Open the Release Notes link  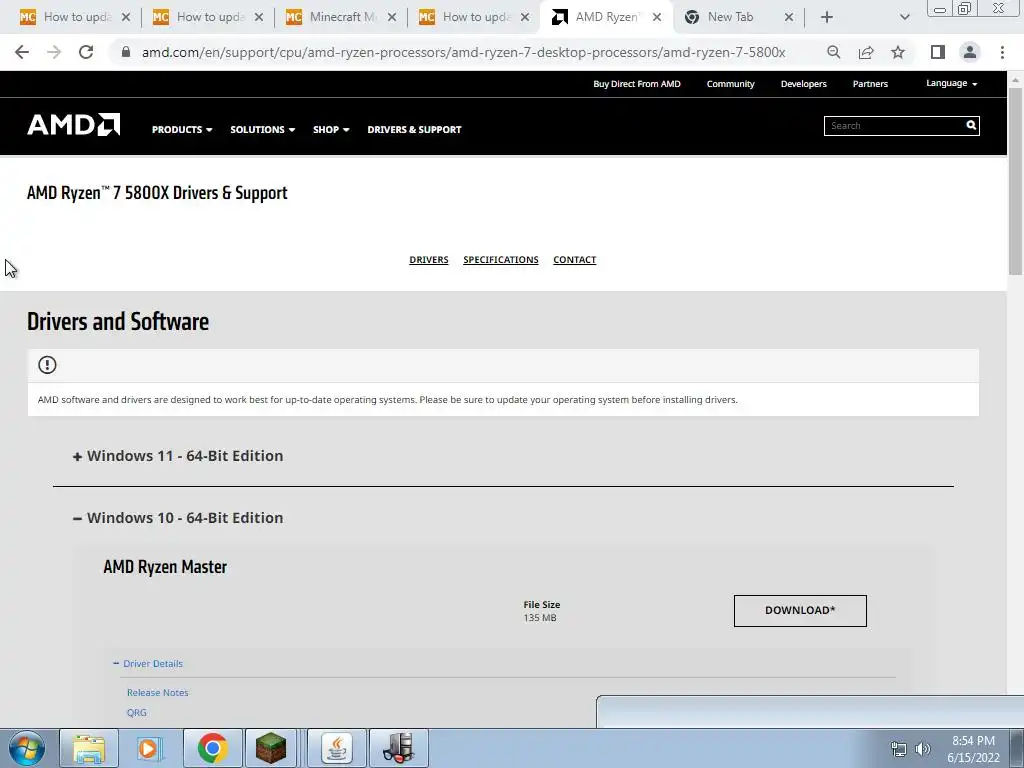tap(157, 692)
